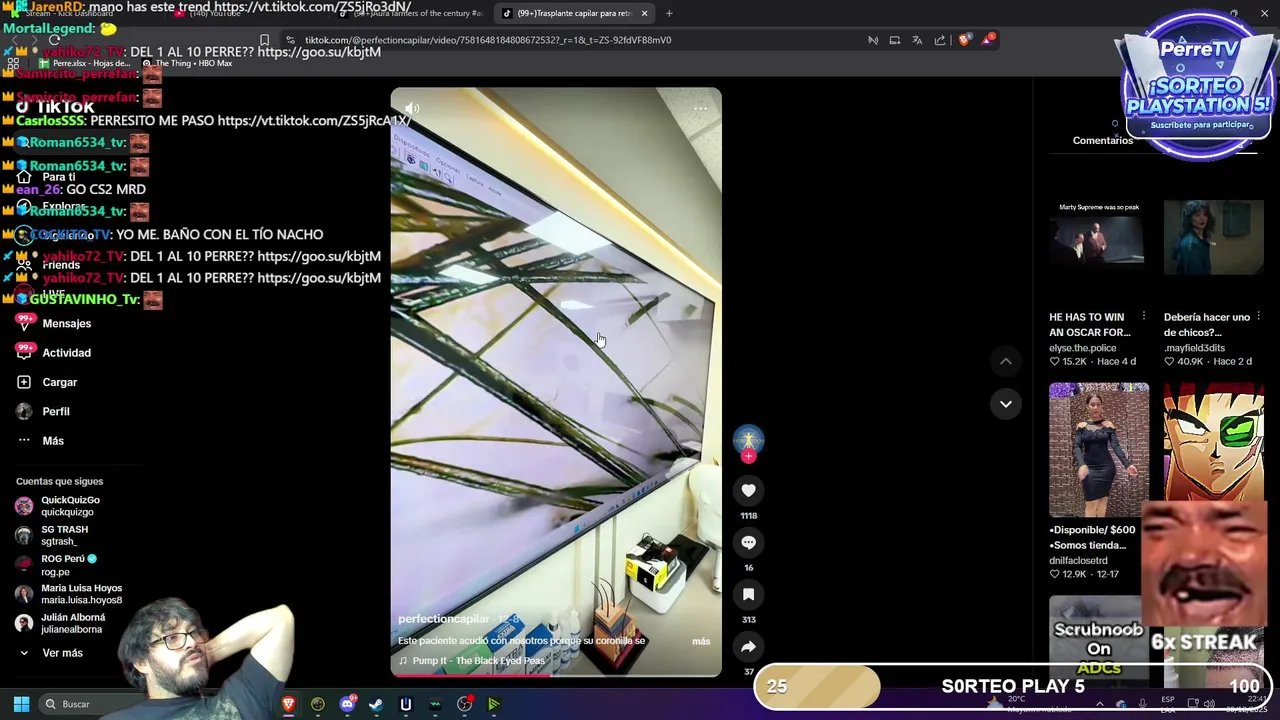Mute the video with the speaker icon
Screen dimensions: 1280x720
[x=411, y=108]
